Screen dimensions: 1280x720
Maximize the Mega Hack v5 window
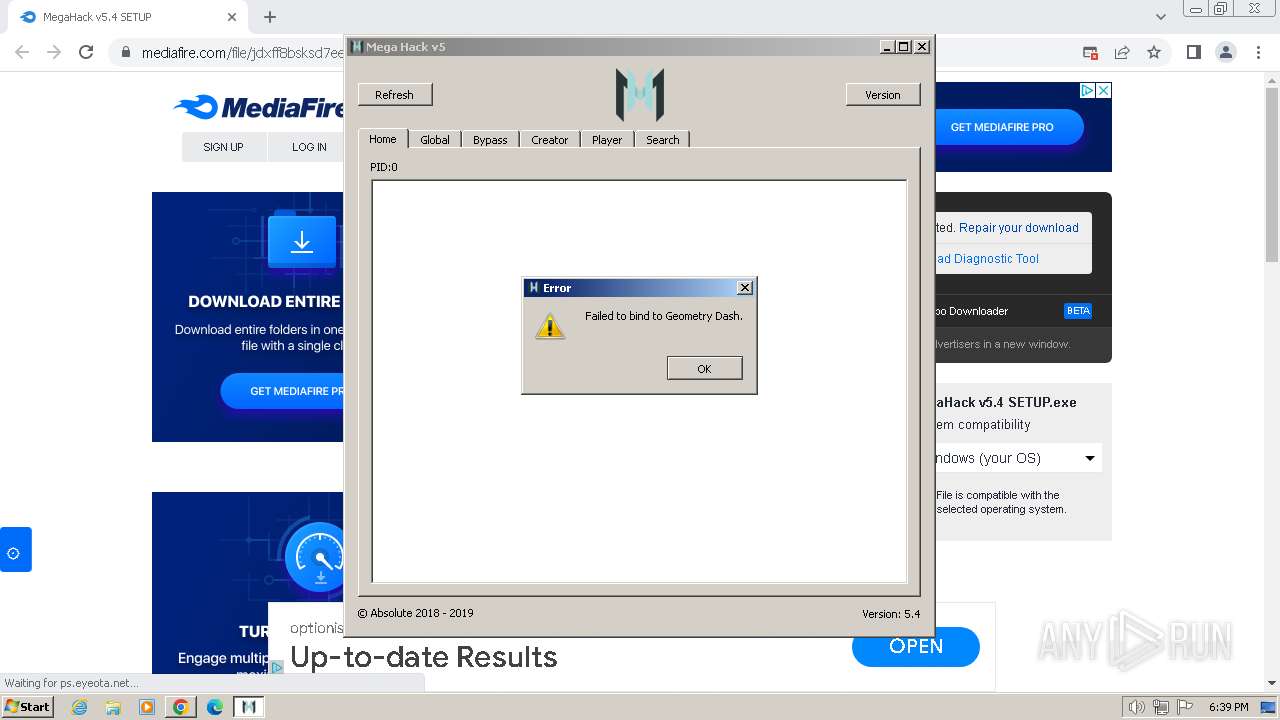tap(904, 47)
